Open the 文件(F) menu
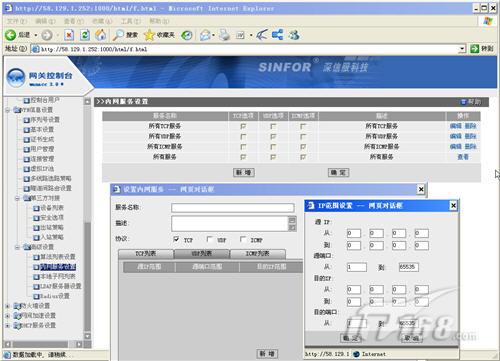Viewport: 500px width, 361px height. (17, 21)
